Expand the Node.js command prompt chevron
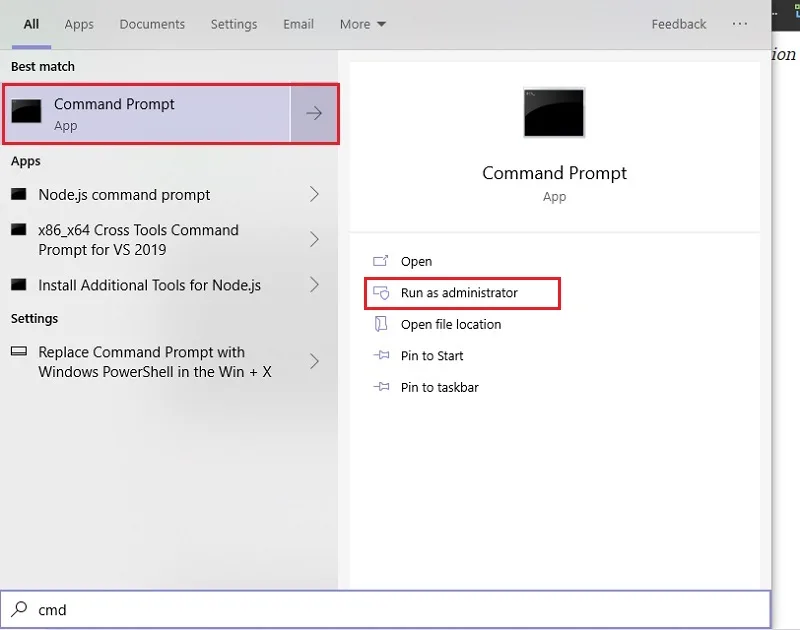The width and height of the screenshot is (800, 630). point(314,194)
